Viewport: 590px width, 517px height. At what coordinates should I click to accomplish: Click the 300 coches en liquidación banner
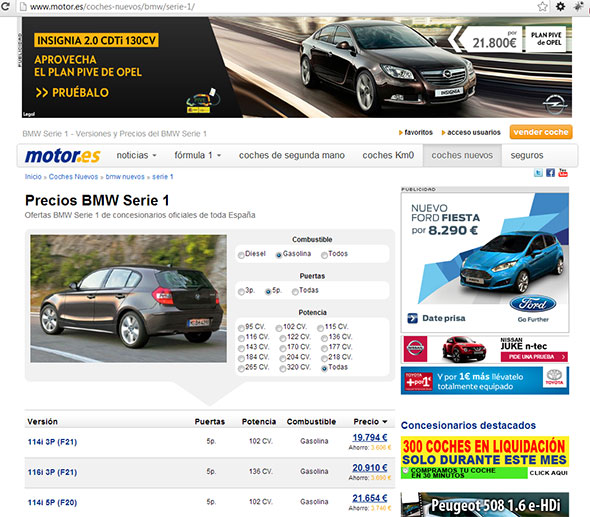click(x=485, y=458)
